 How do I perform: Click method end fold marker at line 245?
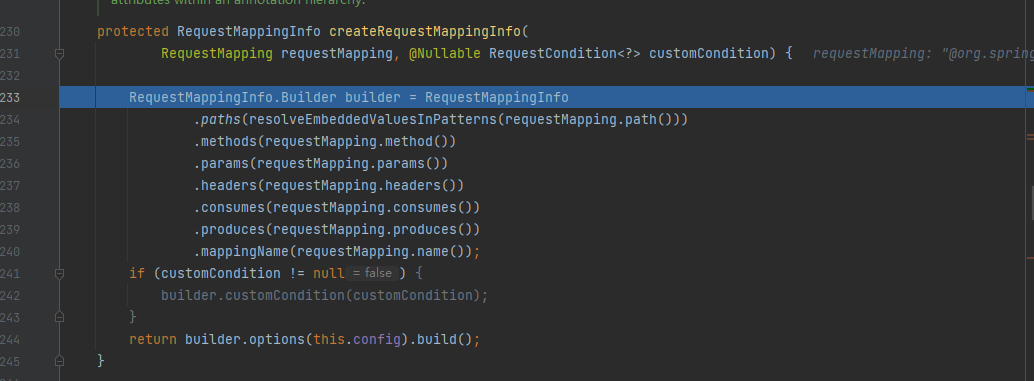pyautogui.click(x=59, y=361)
